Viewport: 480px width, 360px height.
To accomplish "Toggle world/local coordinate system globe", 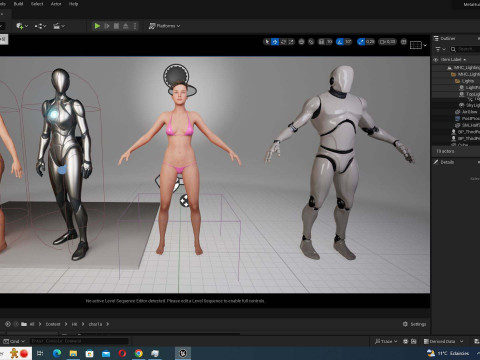I will point(302,42).
